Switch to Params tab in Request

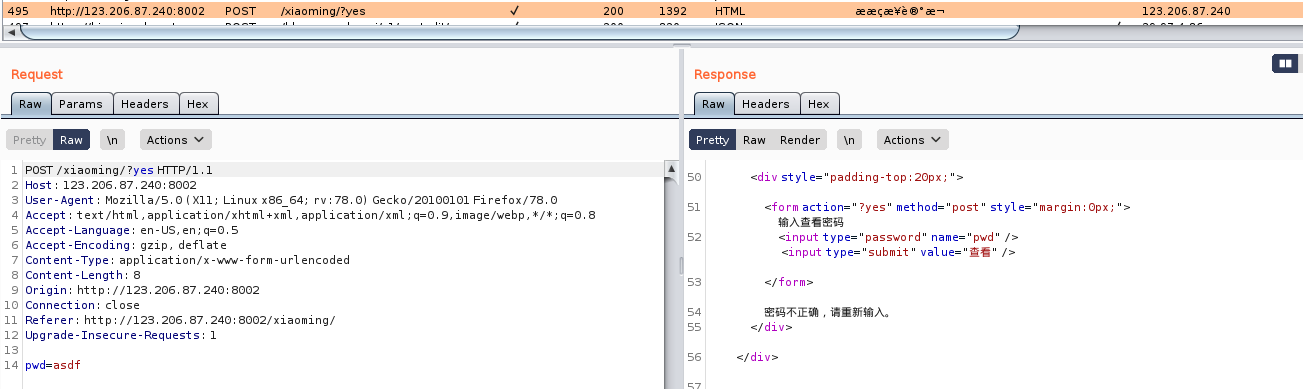[81, 104]
